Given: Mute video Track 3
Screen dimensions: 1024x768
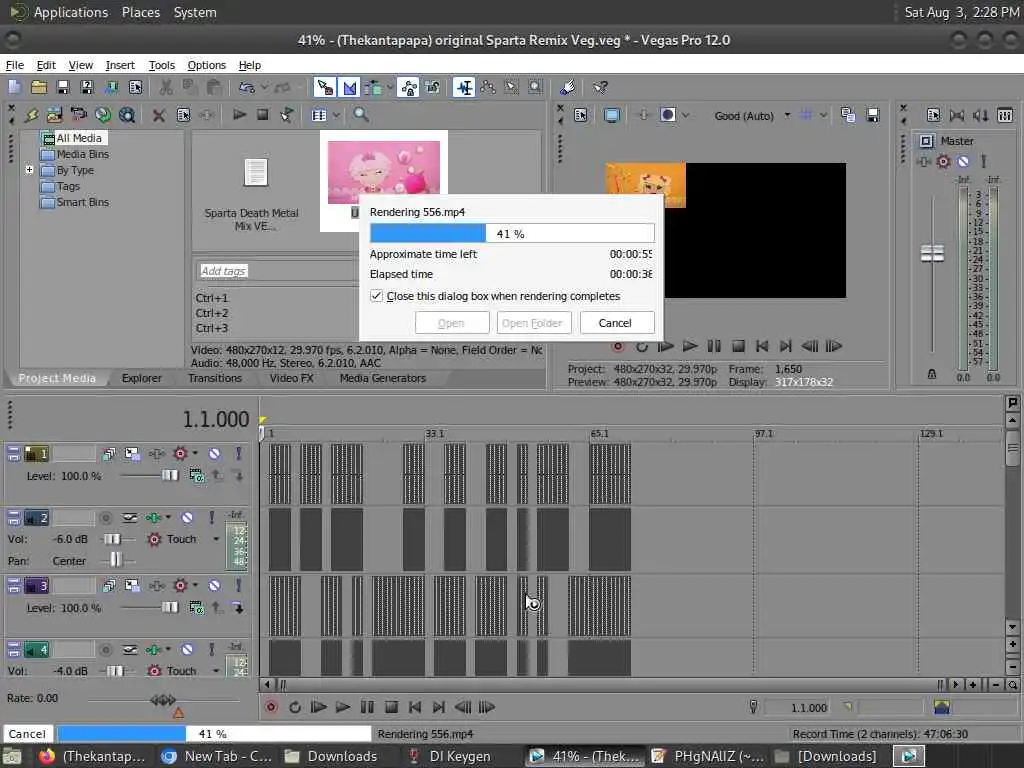Looking at the screenshot, I should pos(214,585).
